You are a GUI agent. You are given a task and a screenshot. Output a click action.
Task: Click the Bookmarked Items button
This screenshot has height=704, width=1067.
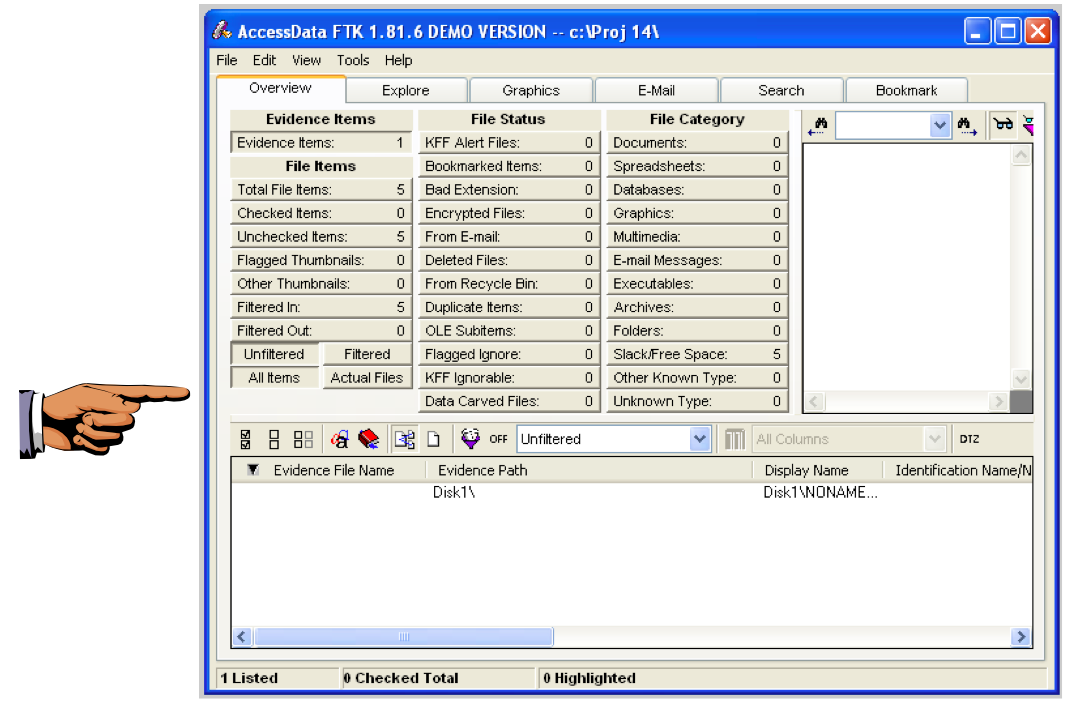point(509,166)
